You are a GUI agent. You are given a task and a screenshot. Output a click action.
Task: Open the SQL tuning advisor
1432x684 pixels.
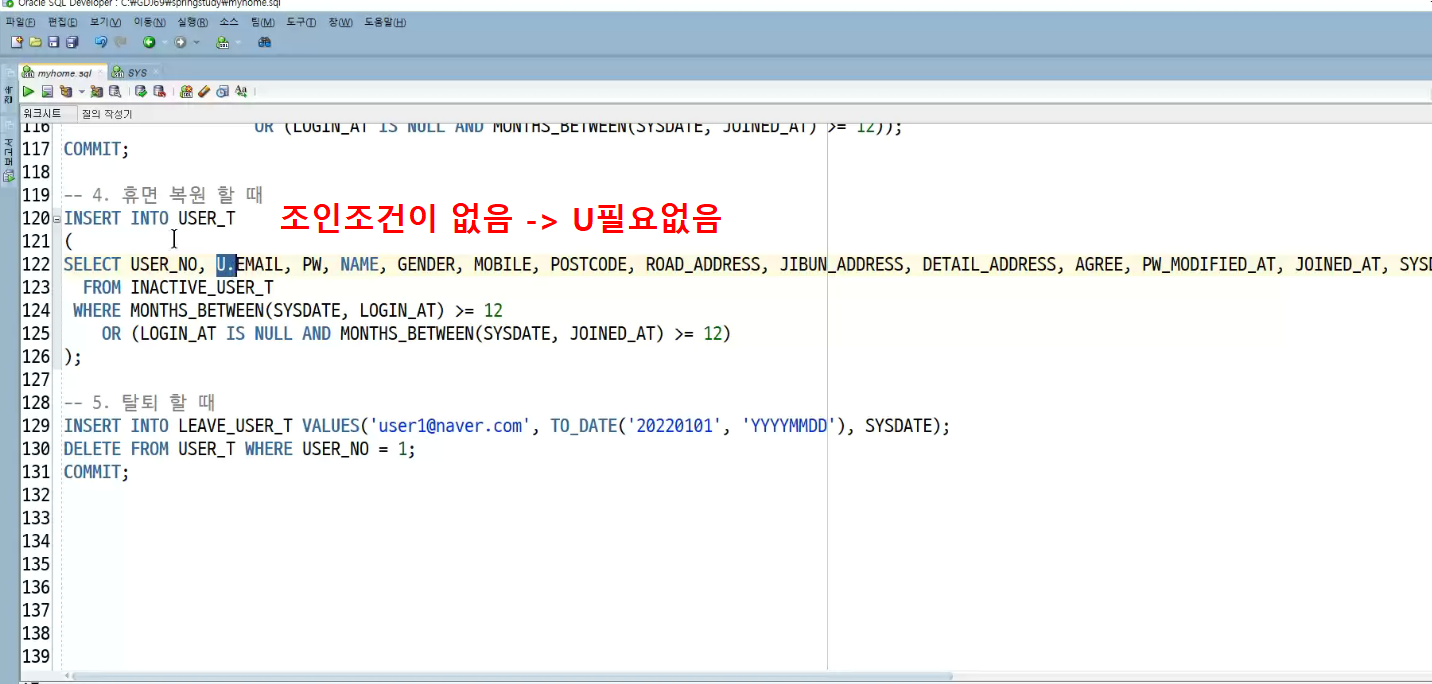pyautogui.click(x=115, y=91)
